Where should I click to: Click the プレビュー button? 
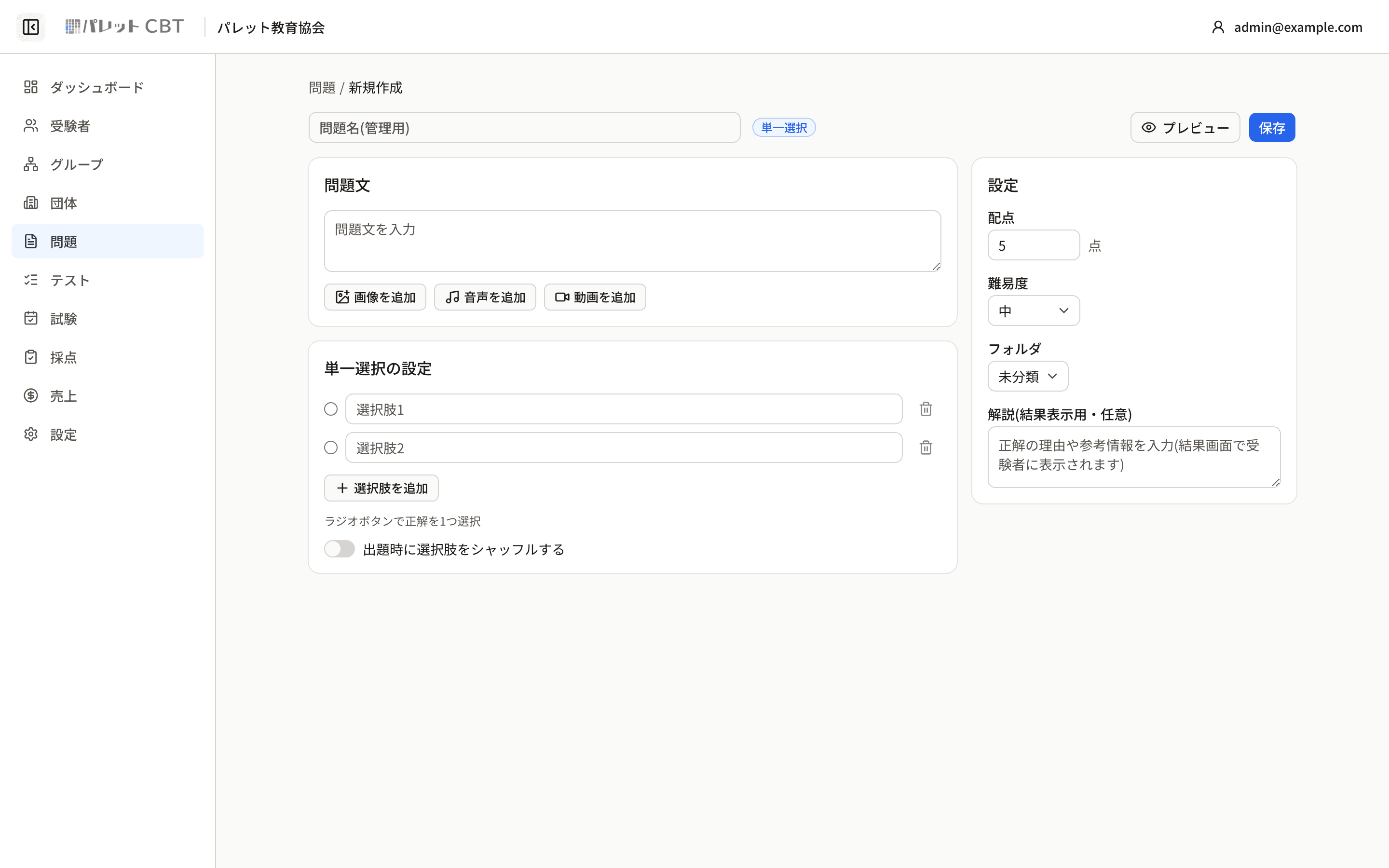pos(1185,127)
